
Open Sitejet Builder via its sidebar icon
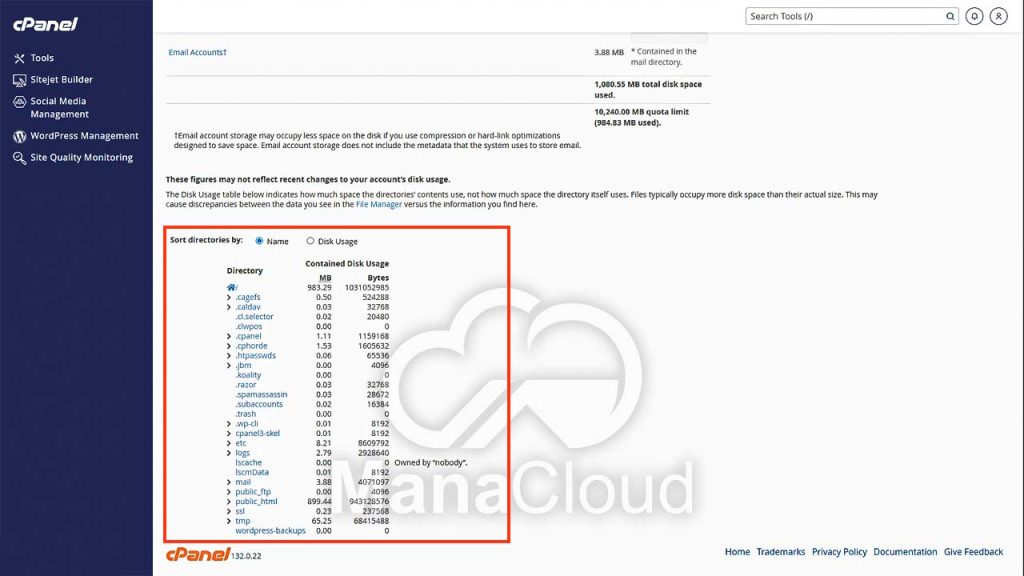pos(19,80)
